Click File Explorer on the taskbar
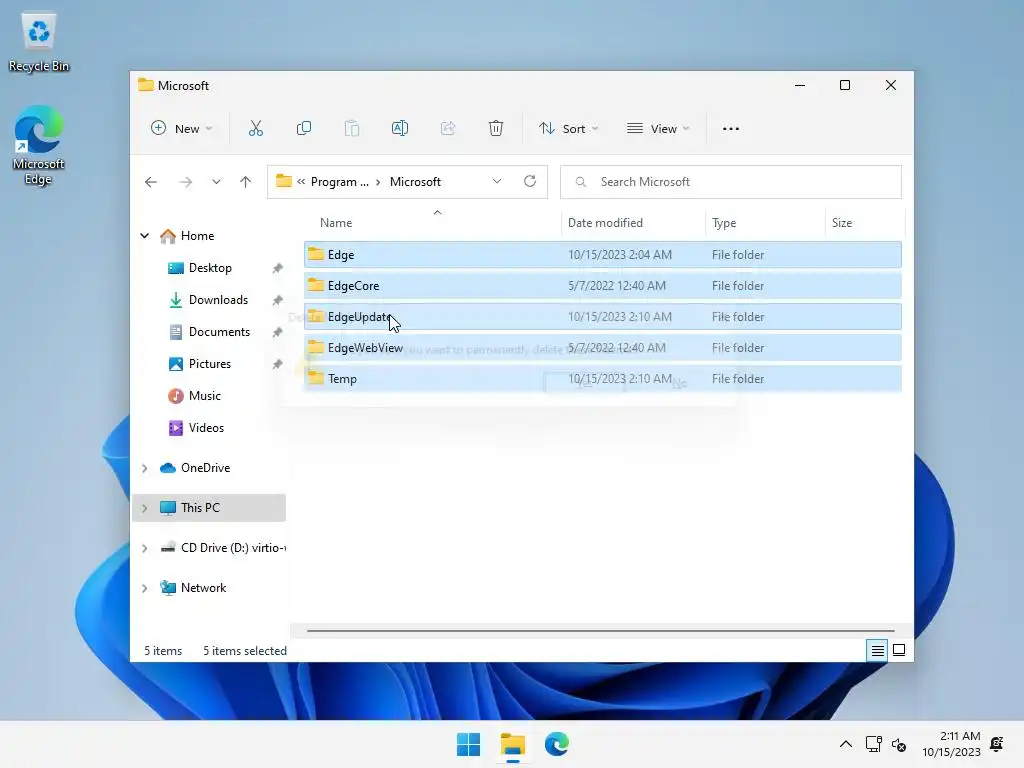The width and height of the screenshot is (1024, 768). click(513, 744)
